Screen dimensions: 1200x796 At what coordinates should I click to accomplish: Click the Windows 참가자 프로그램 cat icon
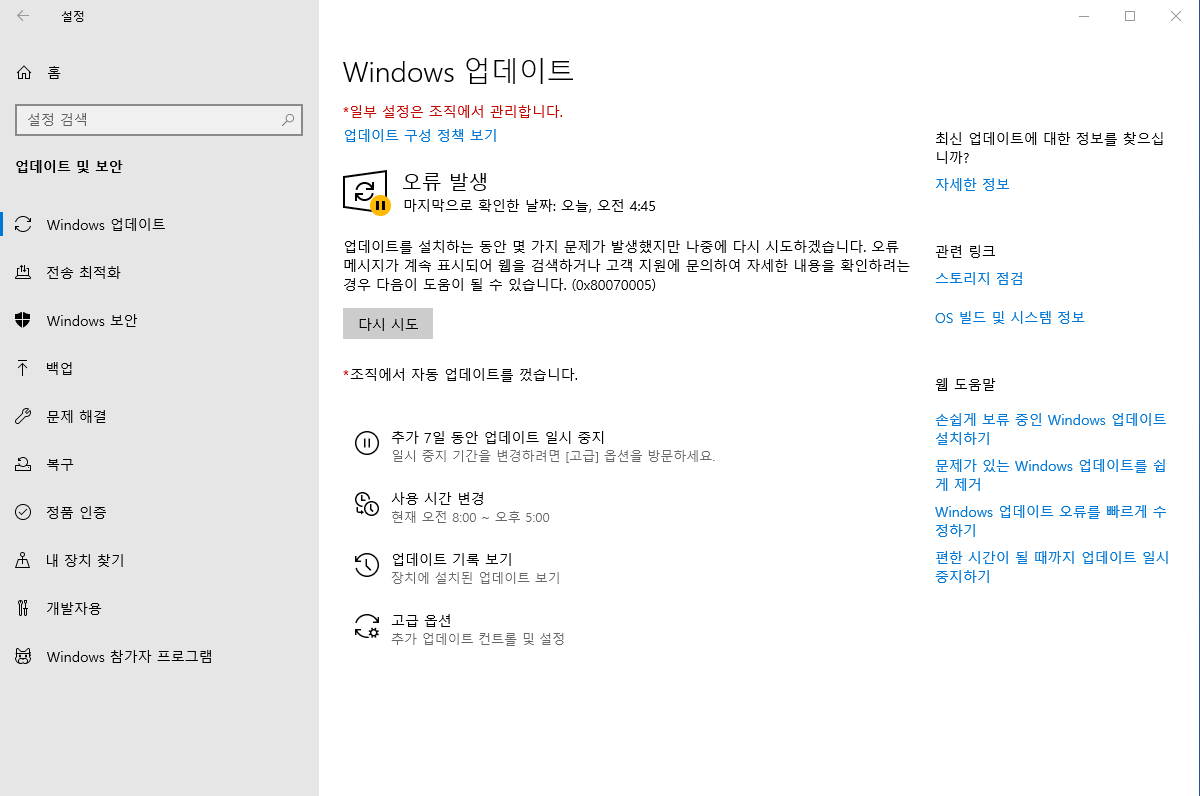point(24,656)
